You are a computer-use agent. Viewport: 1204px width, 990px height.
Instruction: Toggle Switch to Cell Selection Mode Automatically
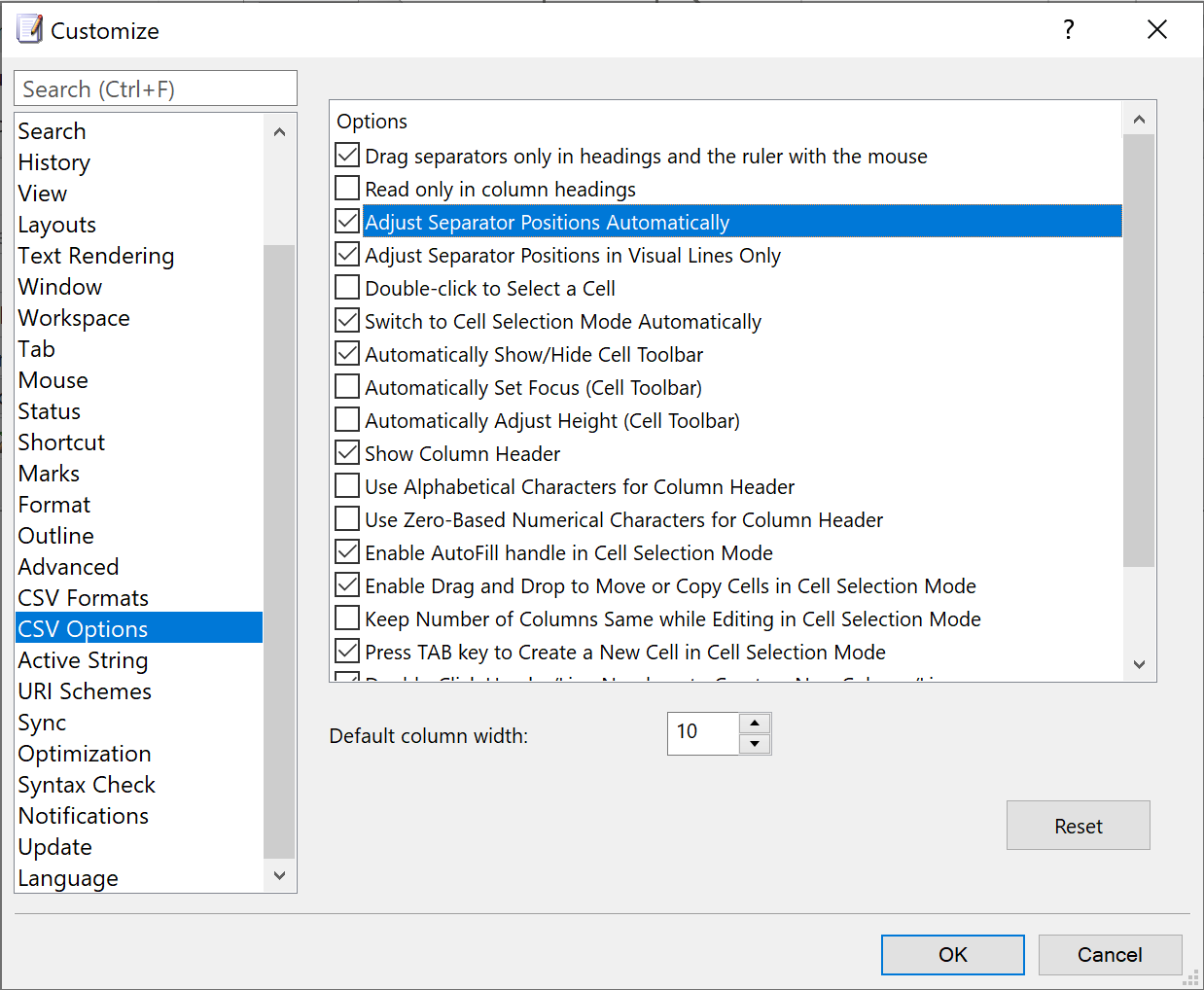(347, 320)
